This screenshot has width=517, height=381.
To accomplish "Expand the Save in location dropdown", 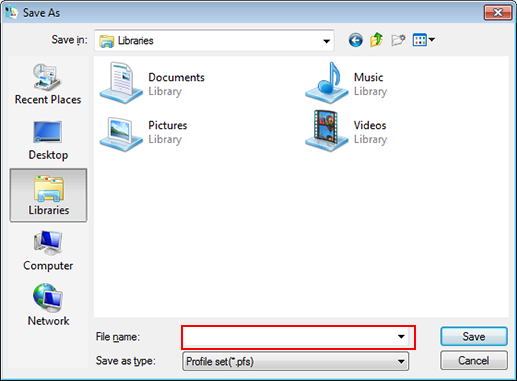I will coord(326,41).
